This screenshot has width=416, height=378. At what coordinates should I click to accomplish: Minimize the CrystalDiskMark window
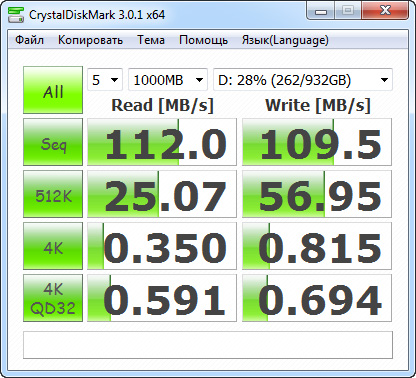[x=321, y=11]
